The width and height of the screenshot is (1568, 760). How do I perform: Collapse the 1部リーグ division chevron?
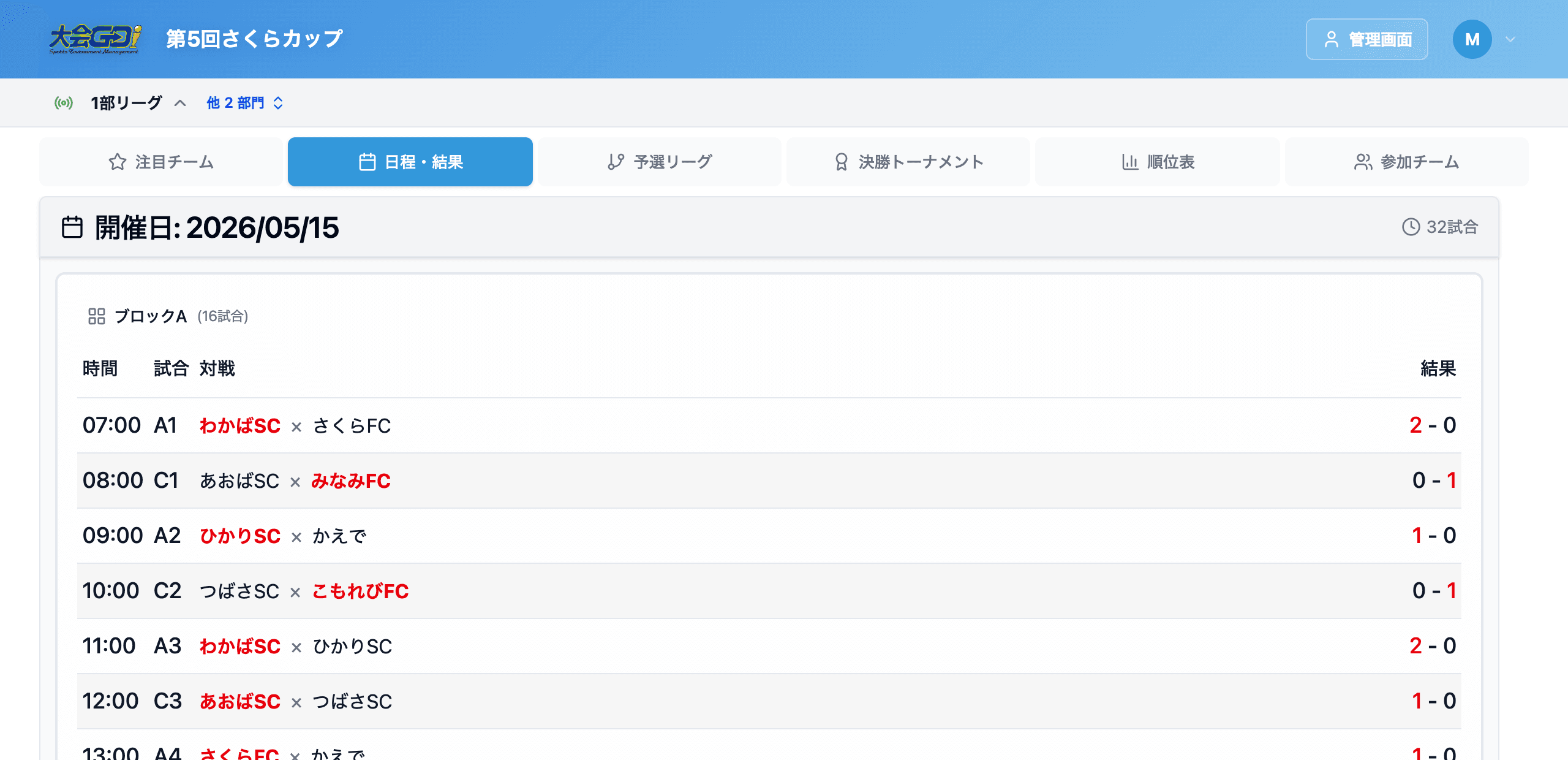pyautogui.click(x=180, y=103)
